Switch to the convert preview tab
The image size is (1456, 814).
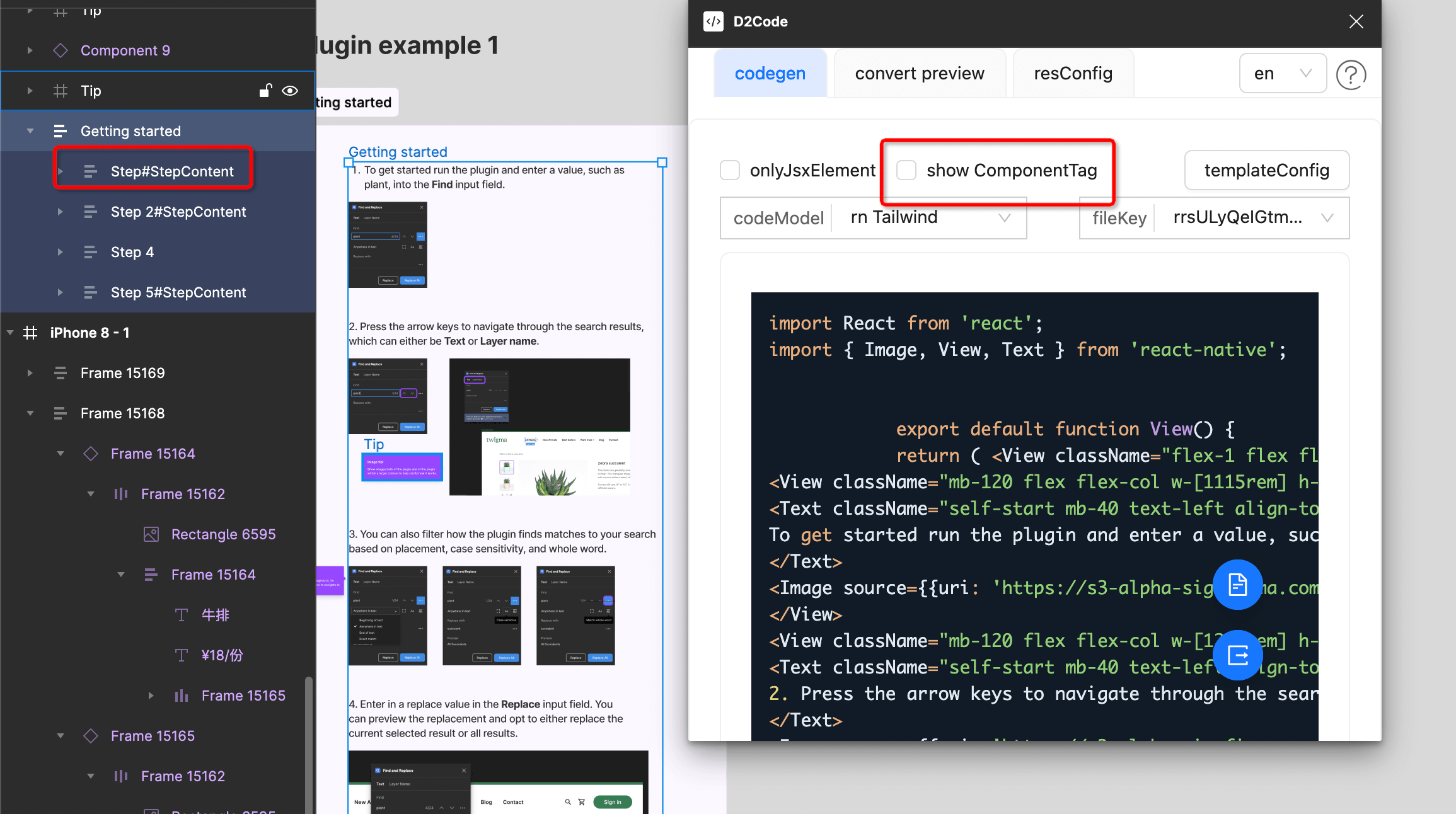click(x=918, y=73)
